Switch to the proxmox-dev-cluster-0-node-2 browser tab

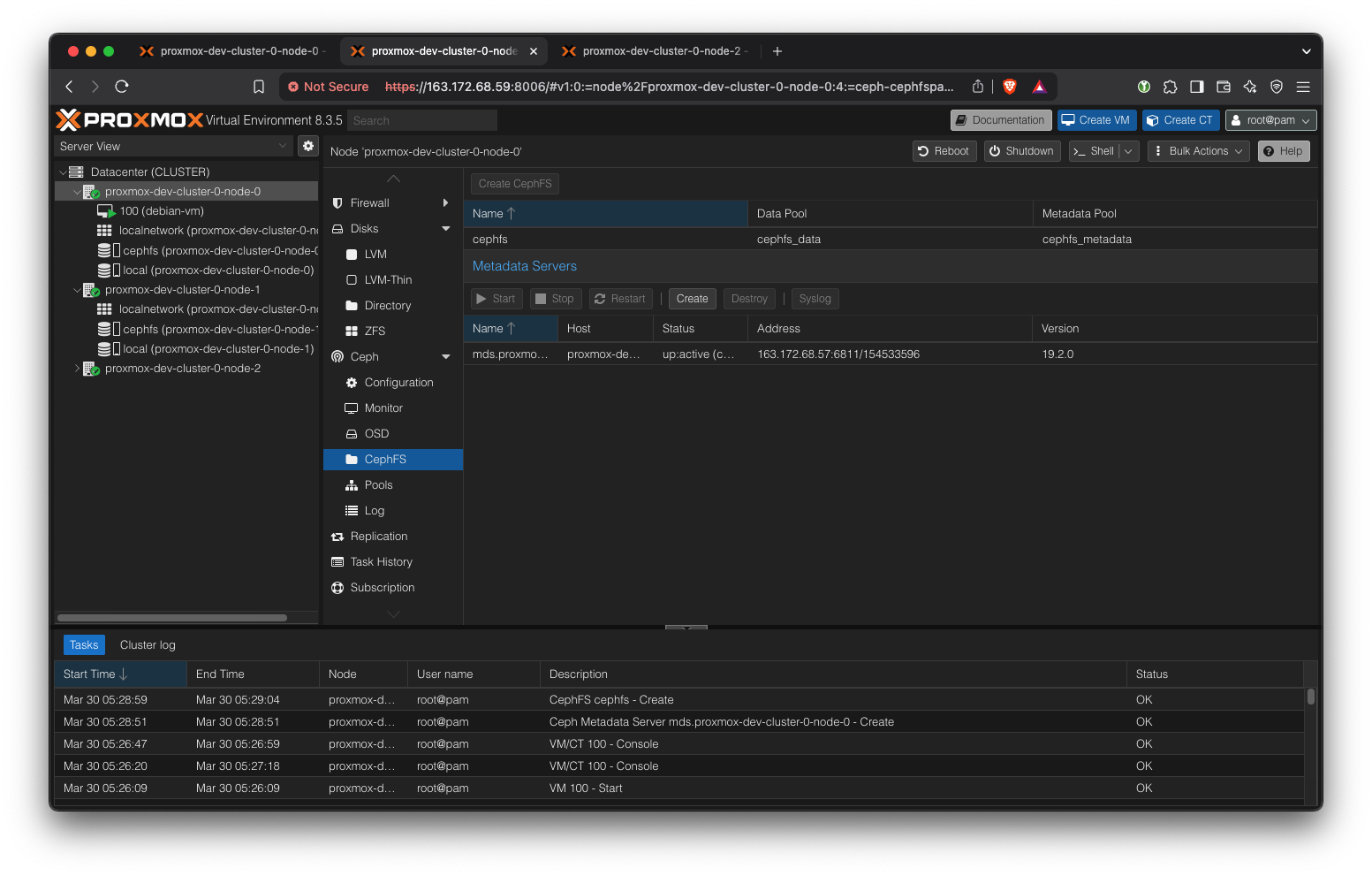(x=661, y=51)
